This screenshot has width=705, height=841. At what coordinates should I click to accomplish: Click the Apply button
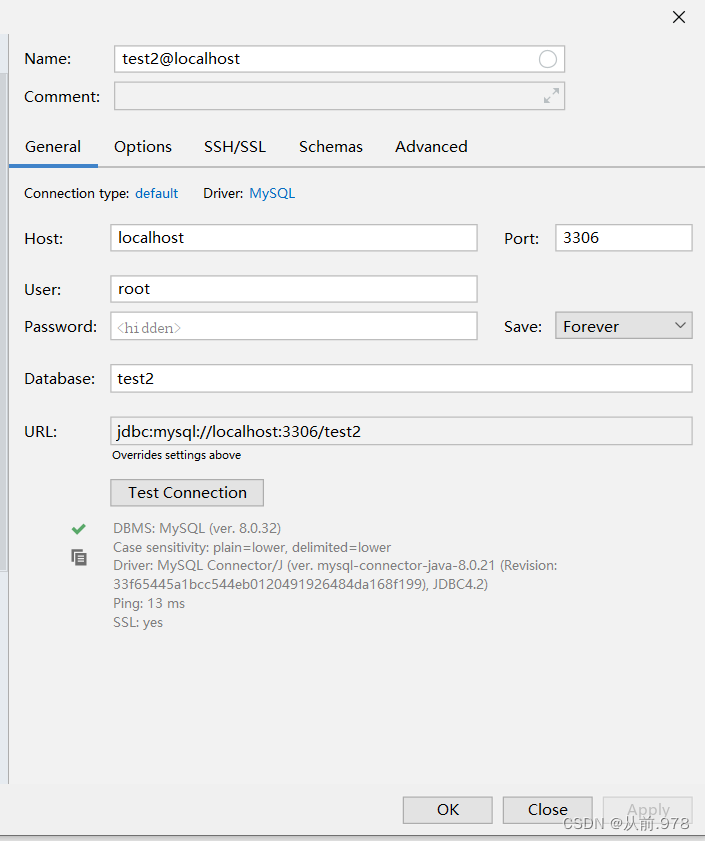(x=648, y=809)
